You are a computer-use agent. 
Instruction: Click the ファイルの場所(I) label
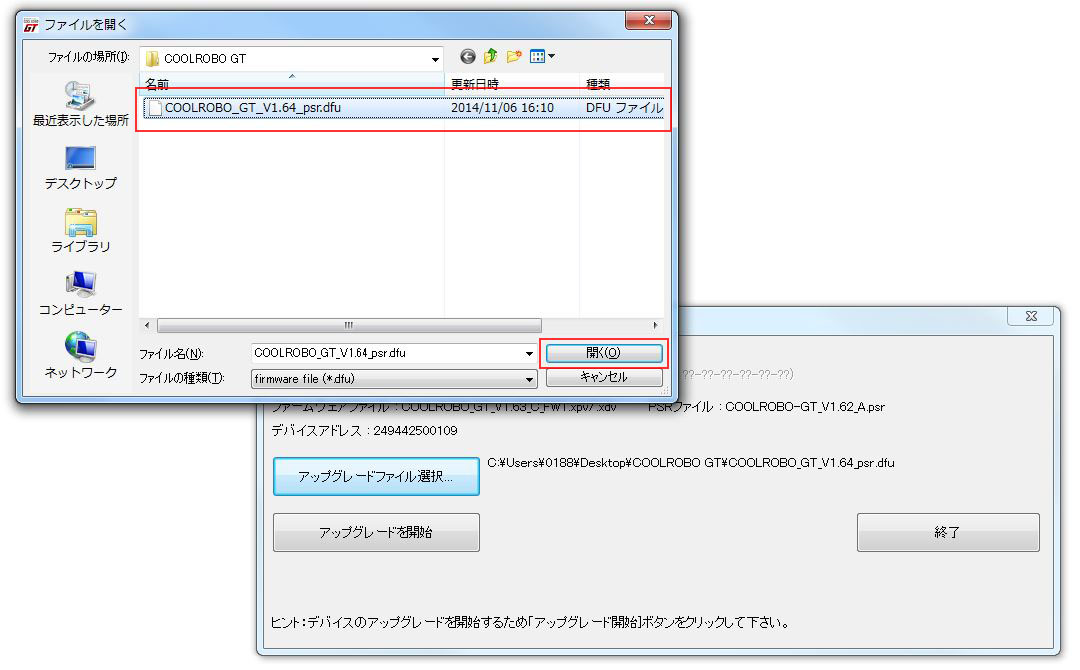pos(88,57)
